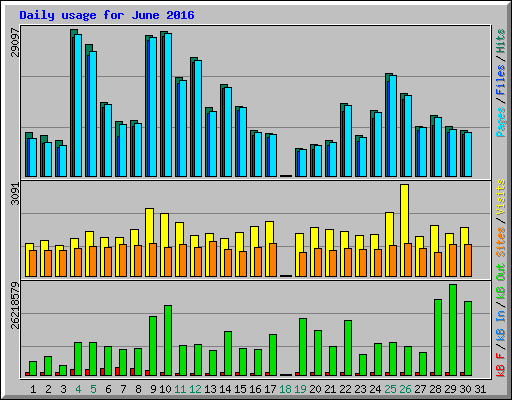The height and width of the screenshot is (400, 512).
Task: Click the cyan pages bar for day 12
Action: [198, 118]
